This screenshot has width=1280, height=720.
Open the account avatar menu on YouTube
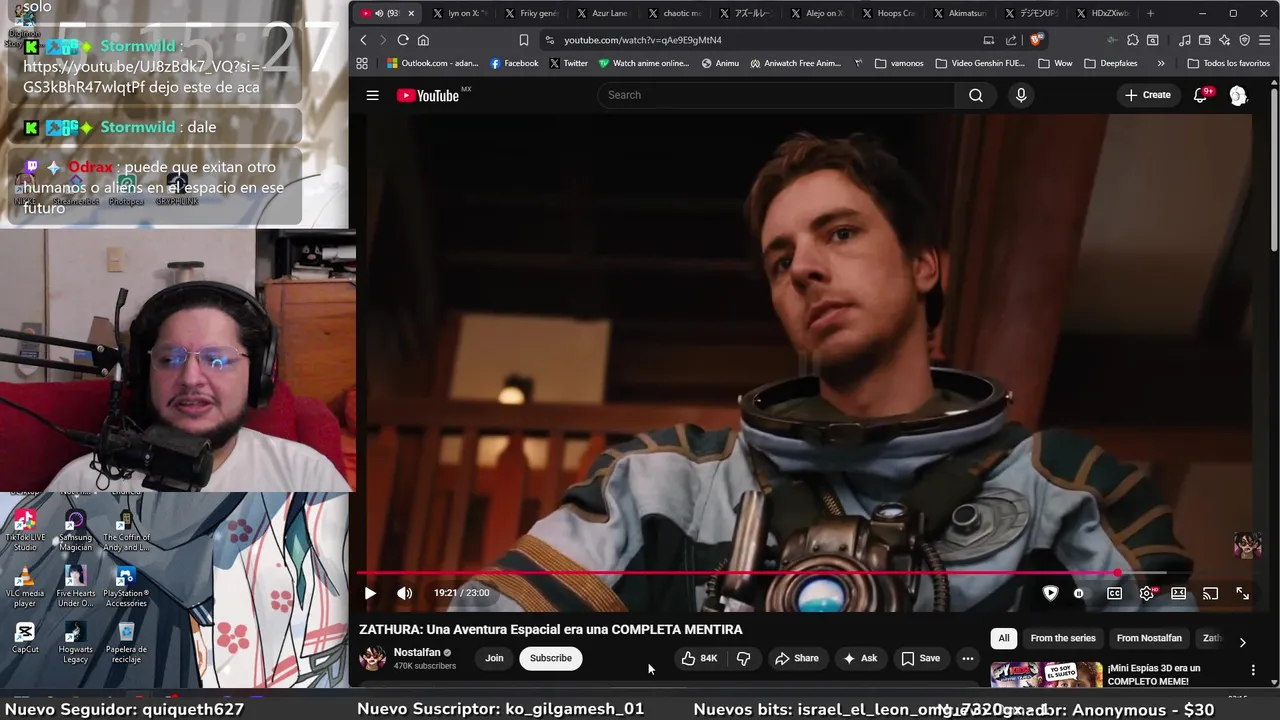coord(1238,95)
